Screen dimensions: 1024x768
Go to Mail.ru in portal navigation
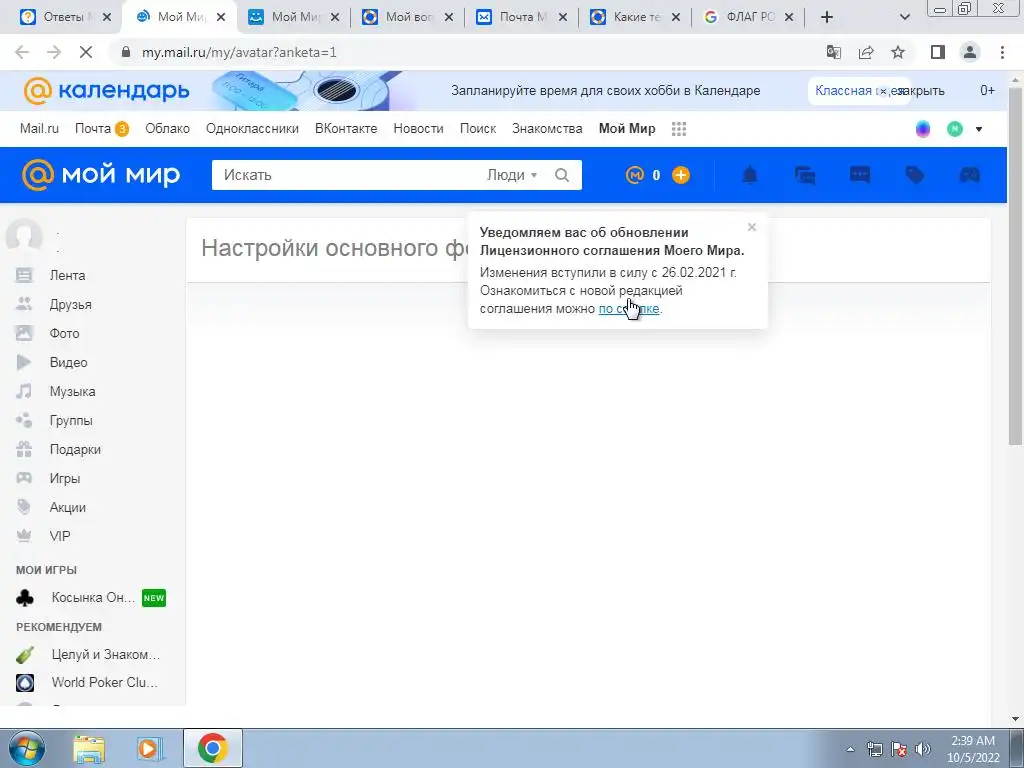pos(39,129)
